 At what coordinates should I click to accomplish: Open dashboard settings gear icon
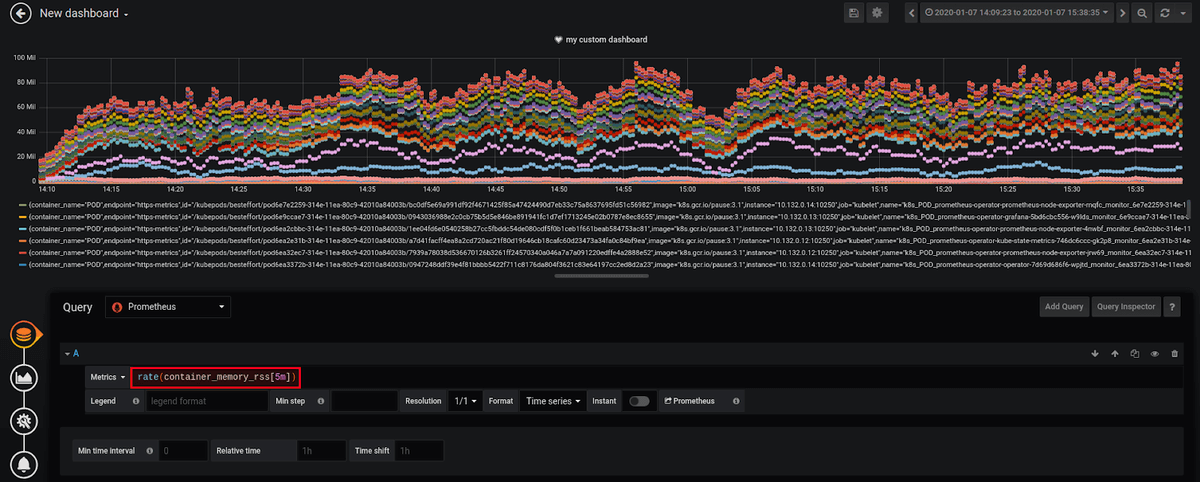point(878,13)
